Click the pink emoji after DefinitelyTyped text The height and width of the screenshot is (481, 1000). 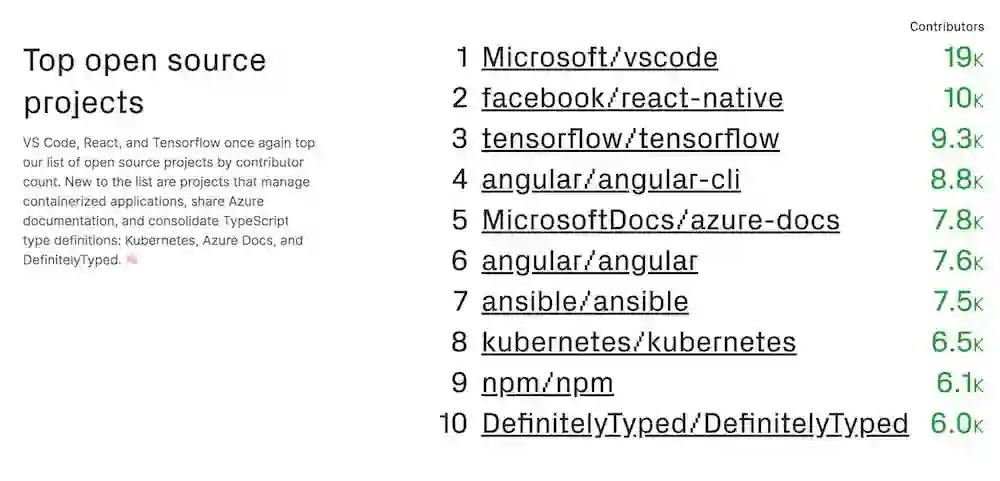(x=133, y=260)
